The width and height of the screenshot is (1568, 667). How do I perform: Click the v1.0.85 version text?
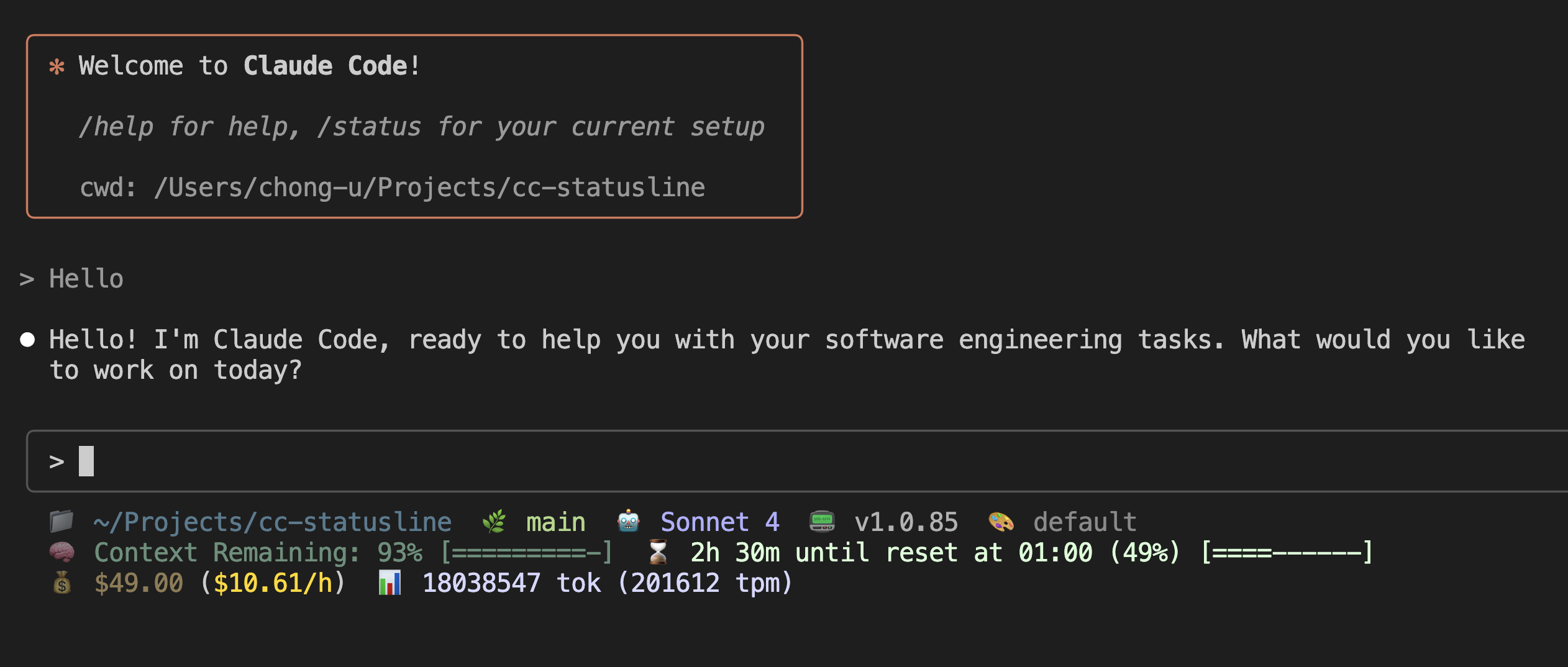click(906, 522)
